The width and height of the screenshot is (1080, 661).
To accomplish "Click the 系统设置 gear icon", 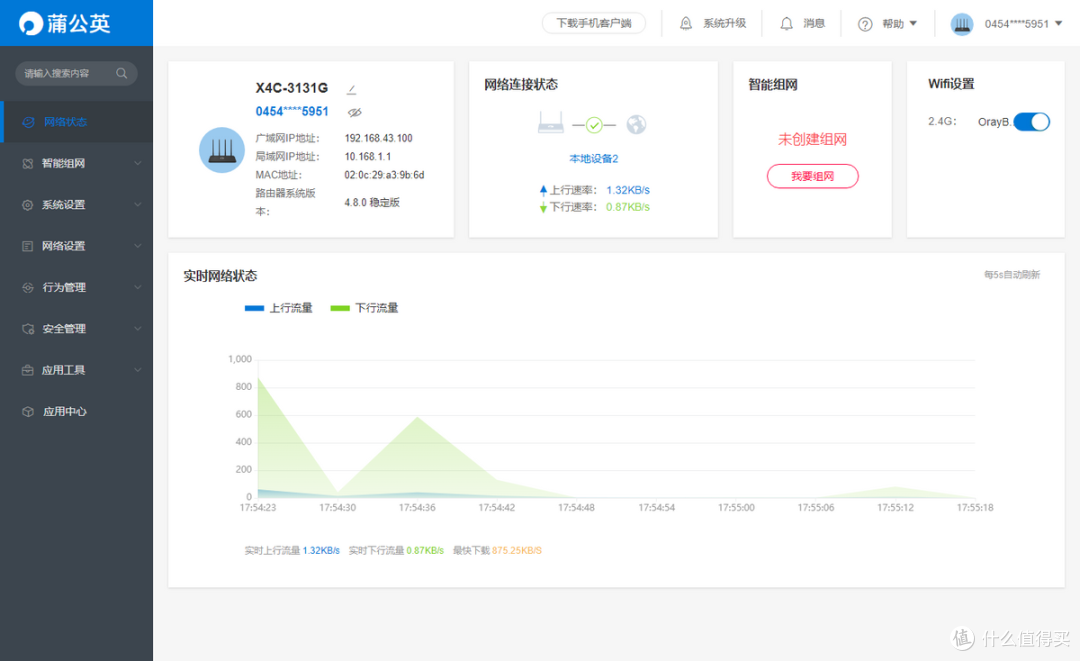I will (28, 204).
